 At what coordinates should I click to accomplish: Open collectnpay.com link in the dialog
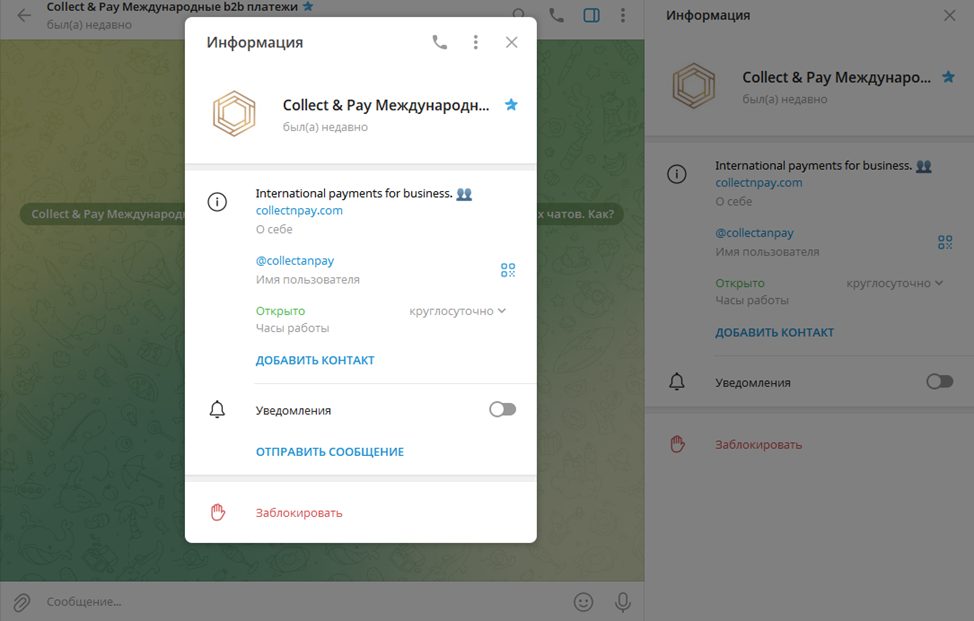(x=299, y=211)
